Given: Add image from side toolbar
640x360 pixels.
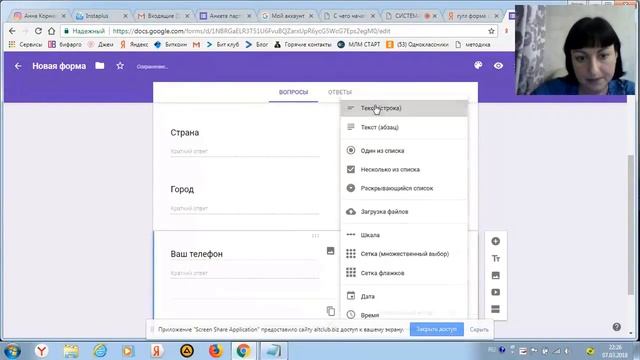Looking at the screenshot, I should 496,276.
